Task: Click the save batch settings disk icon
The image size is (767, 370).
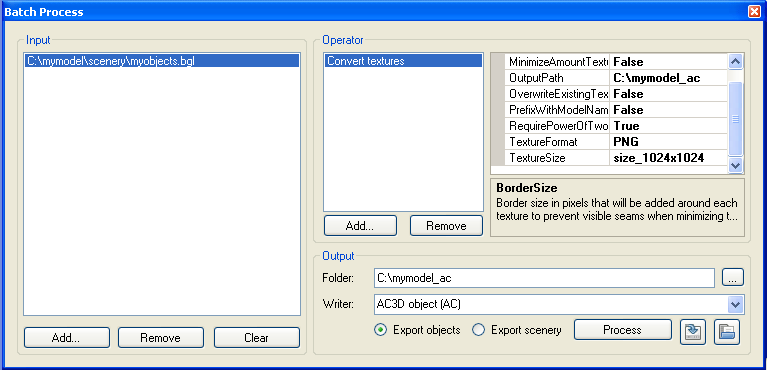Action: [x=693, y=332]
